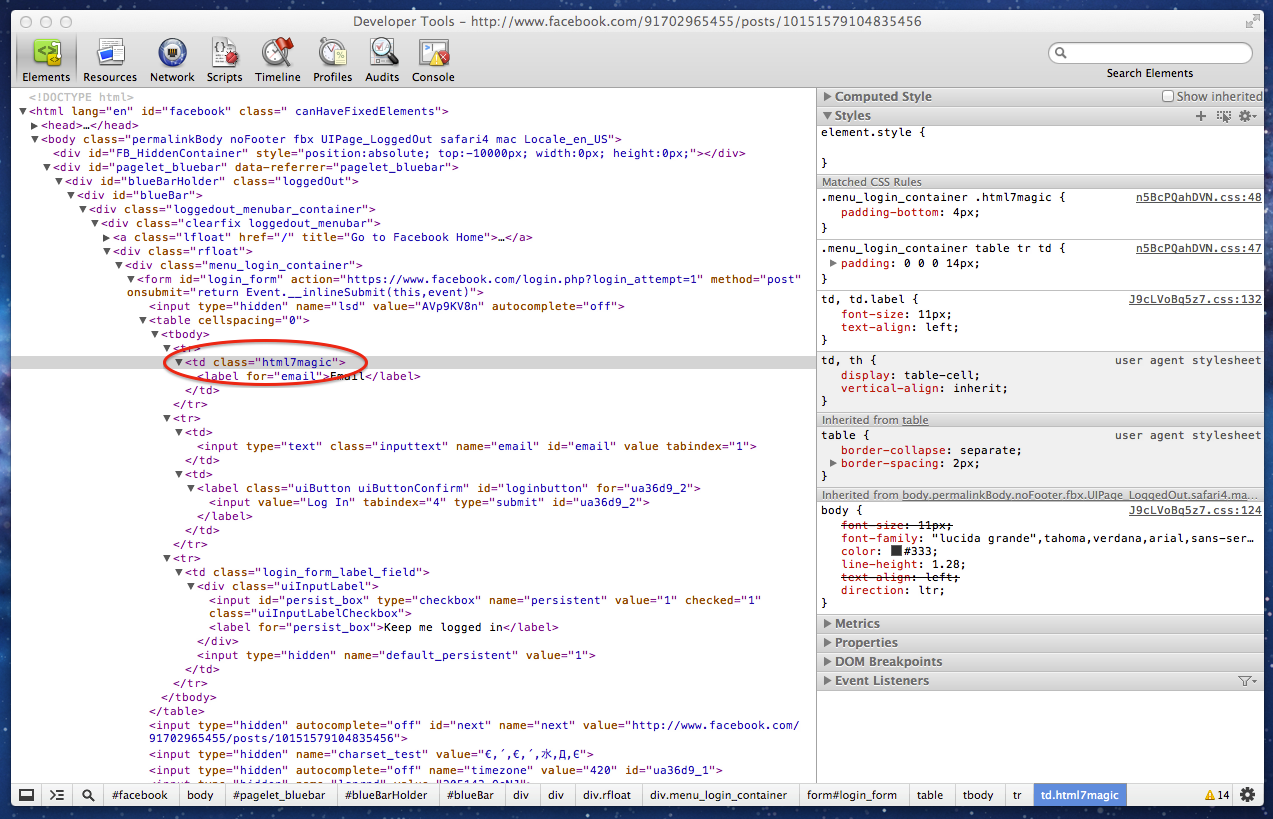1273x819 pixels.
Task: Open the Timeline panel
Action: [x=277, y=60]
